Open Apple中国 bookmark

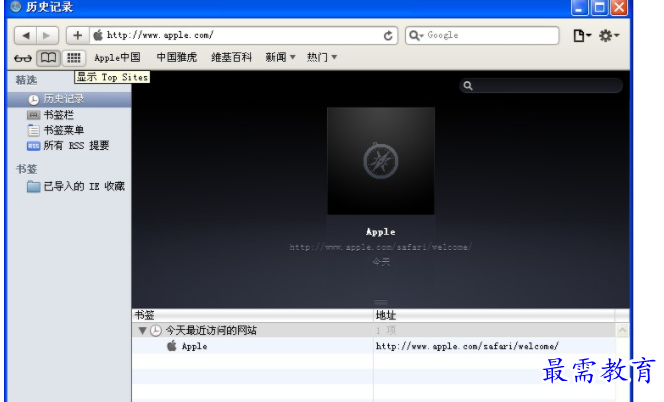[x=117, y=58]
